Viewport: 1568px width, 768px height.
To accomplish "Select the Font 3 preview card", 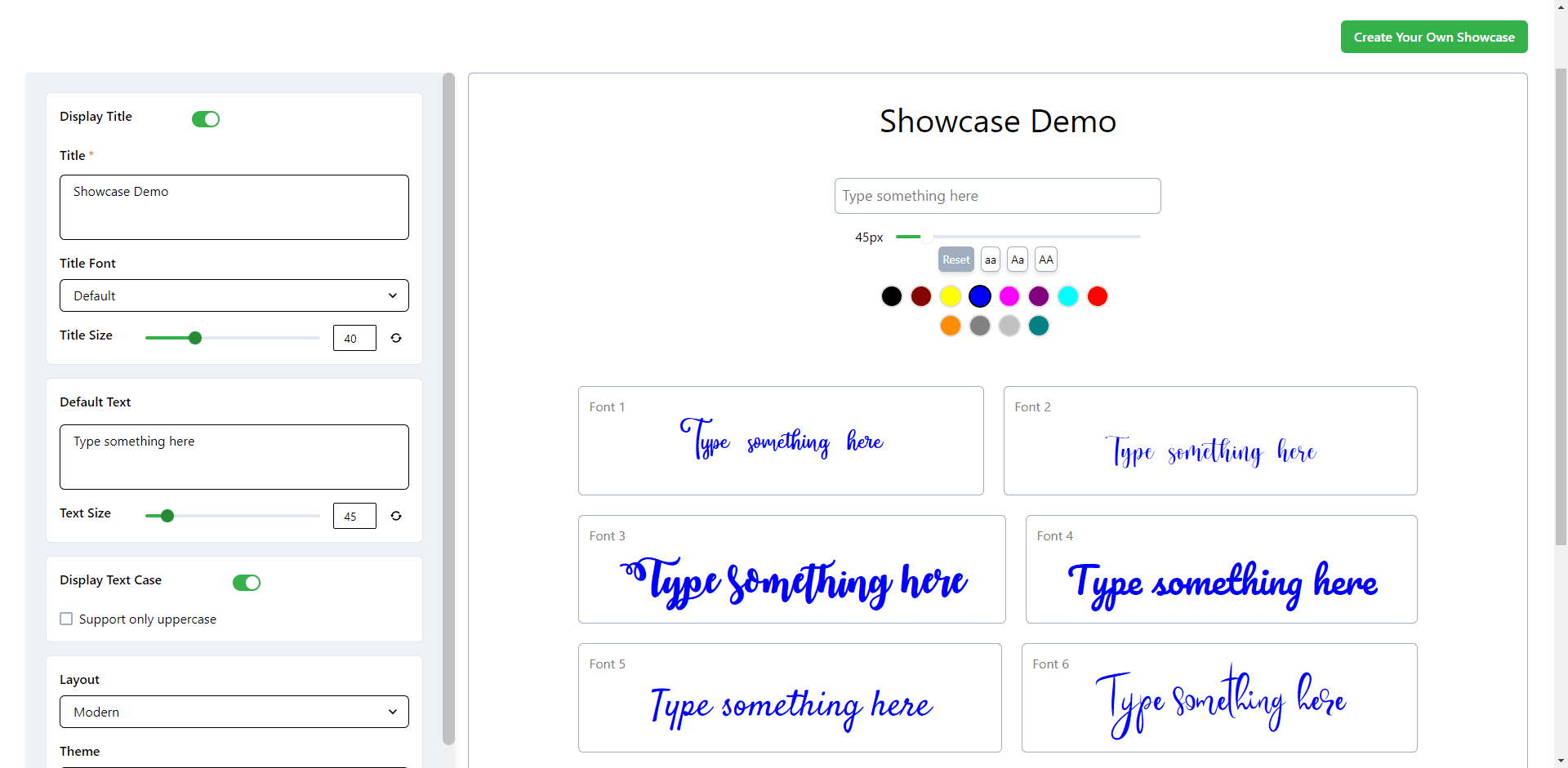I will click(x=791, y=569).
